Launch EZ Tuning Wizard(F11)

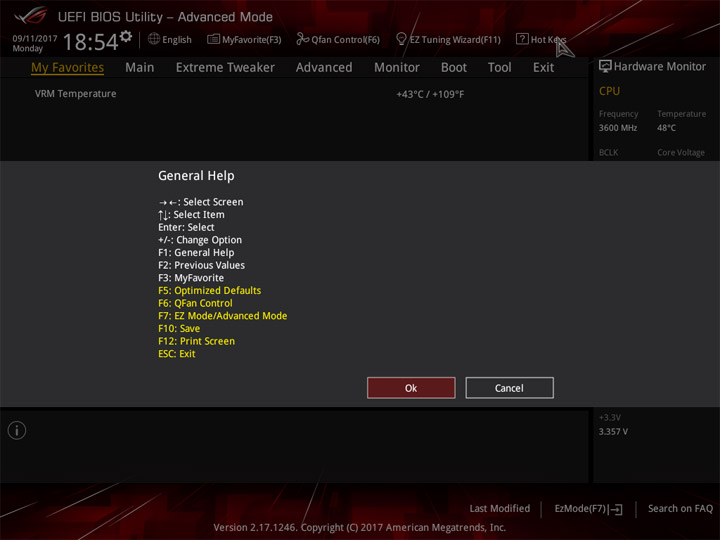[455, 39]
